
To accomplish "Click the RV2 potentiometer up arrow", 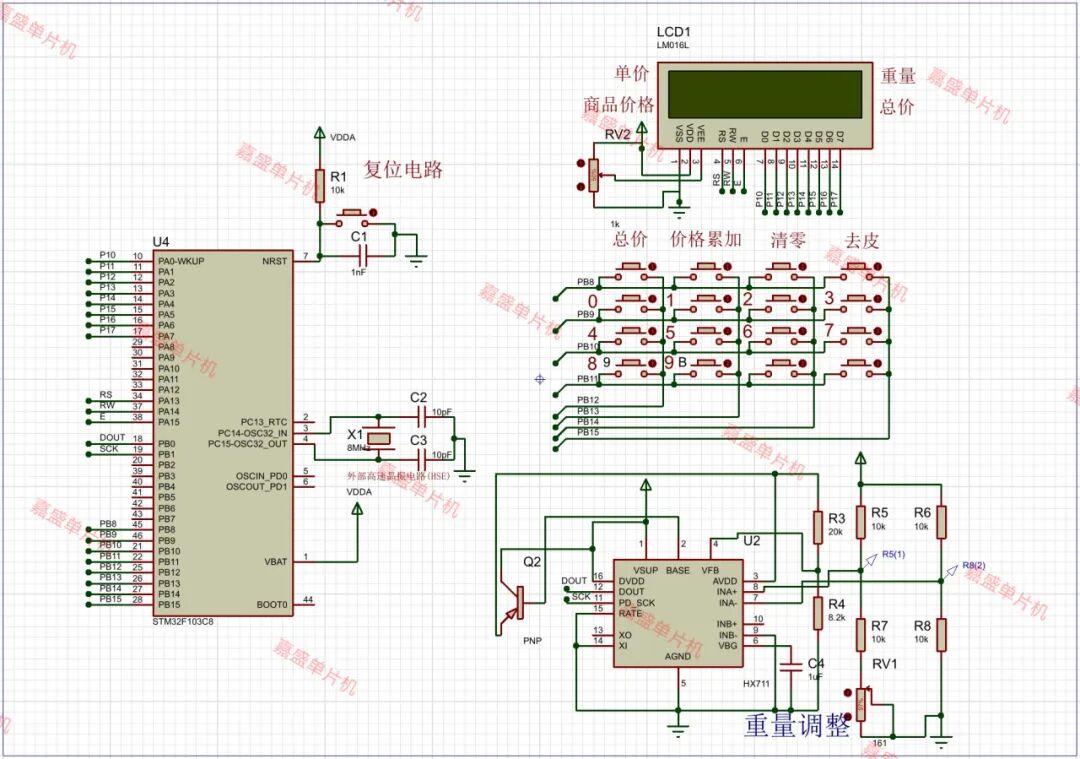I will click(581, 165).
